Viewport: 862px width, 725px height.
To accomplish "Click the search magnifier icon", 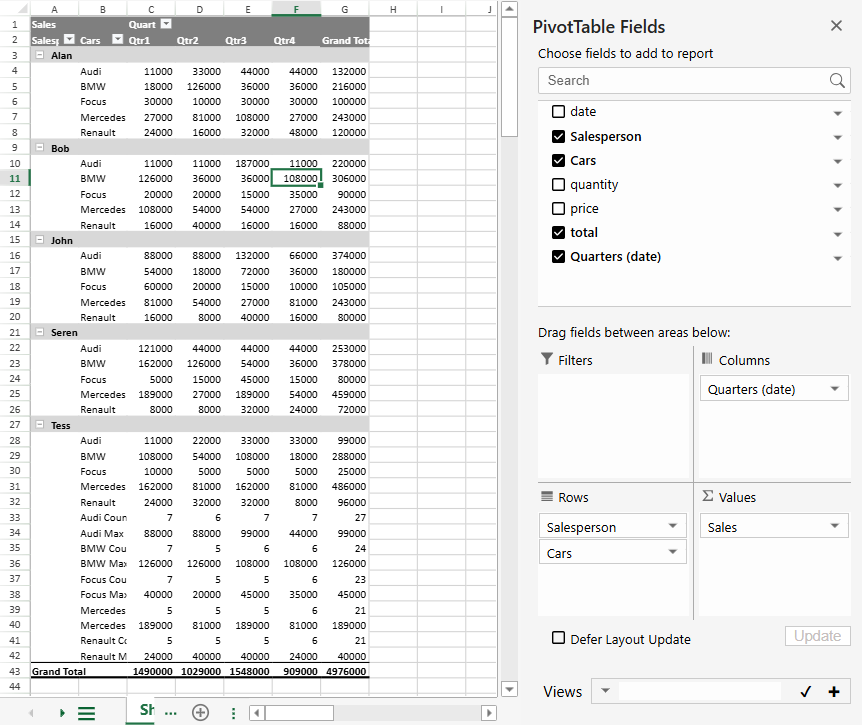I will pos(837,80).
